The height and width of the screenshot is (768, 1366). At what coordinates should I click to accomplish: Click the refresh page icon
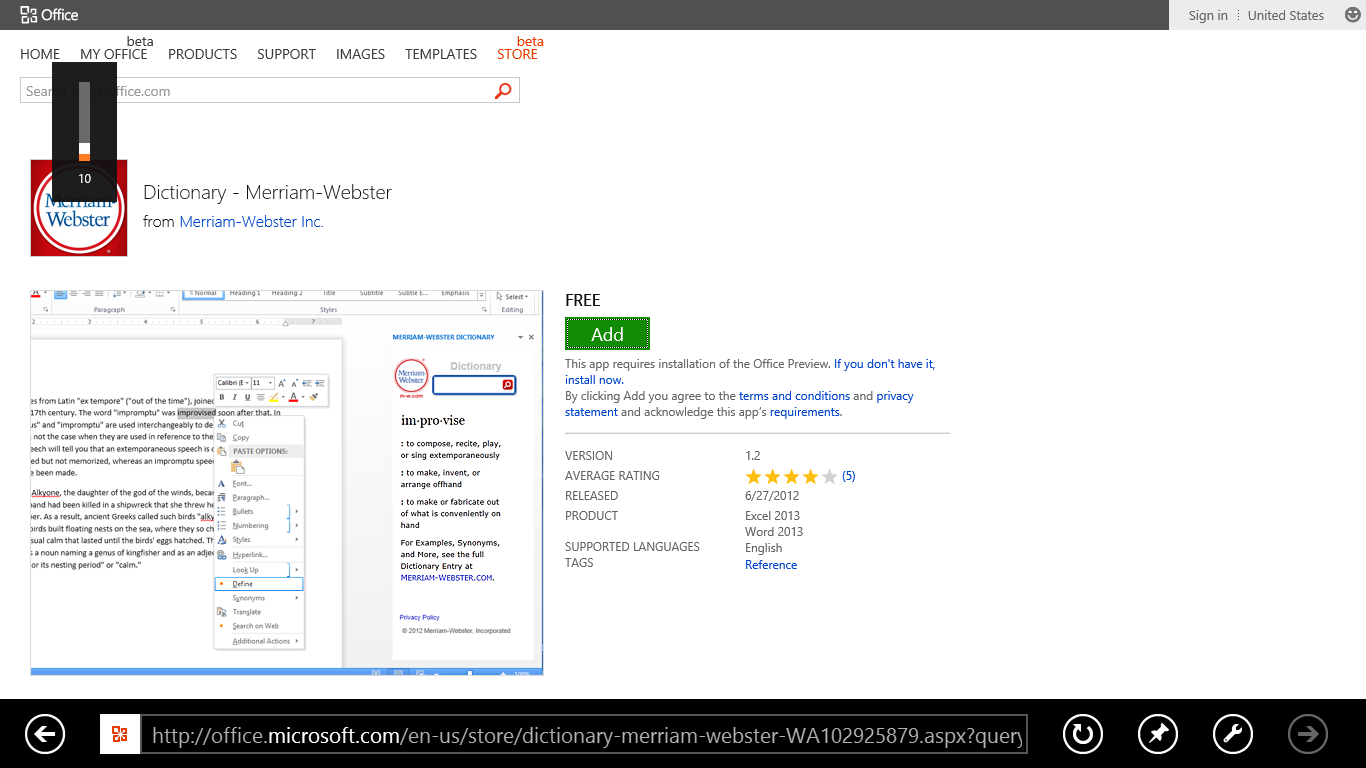point(1082,735)
